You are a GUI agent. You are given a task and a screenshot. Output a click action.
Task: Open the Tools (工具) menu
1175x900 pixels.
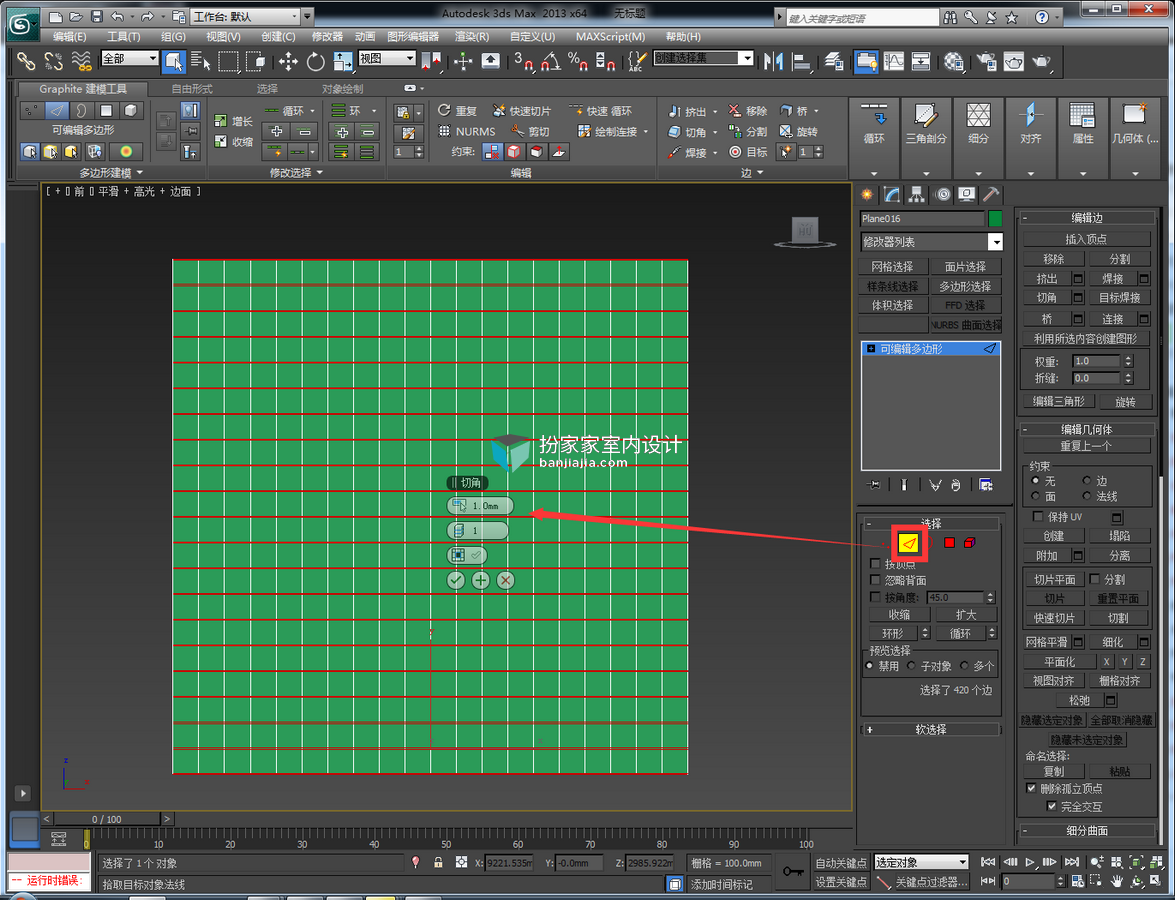click(123, 36)
